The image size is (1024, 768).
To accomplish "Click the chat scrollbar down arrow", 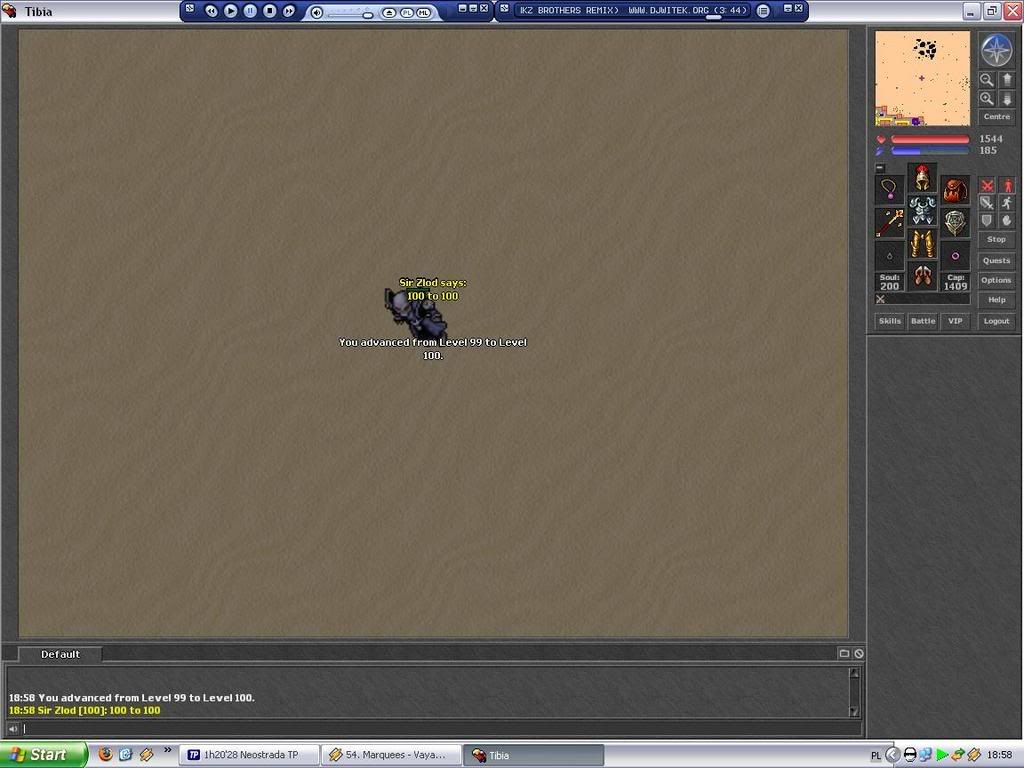I will pos(854,711).
